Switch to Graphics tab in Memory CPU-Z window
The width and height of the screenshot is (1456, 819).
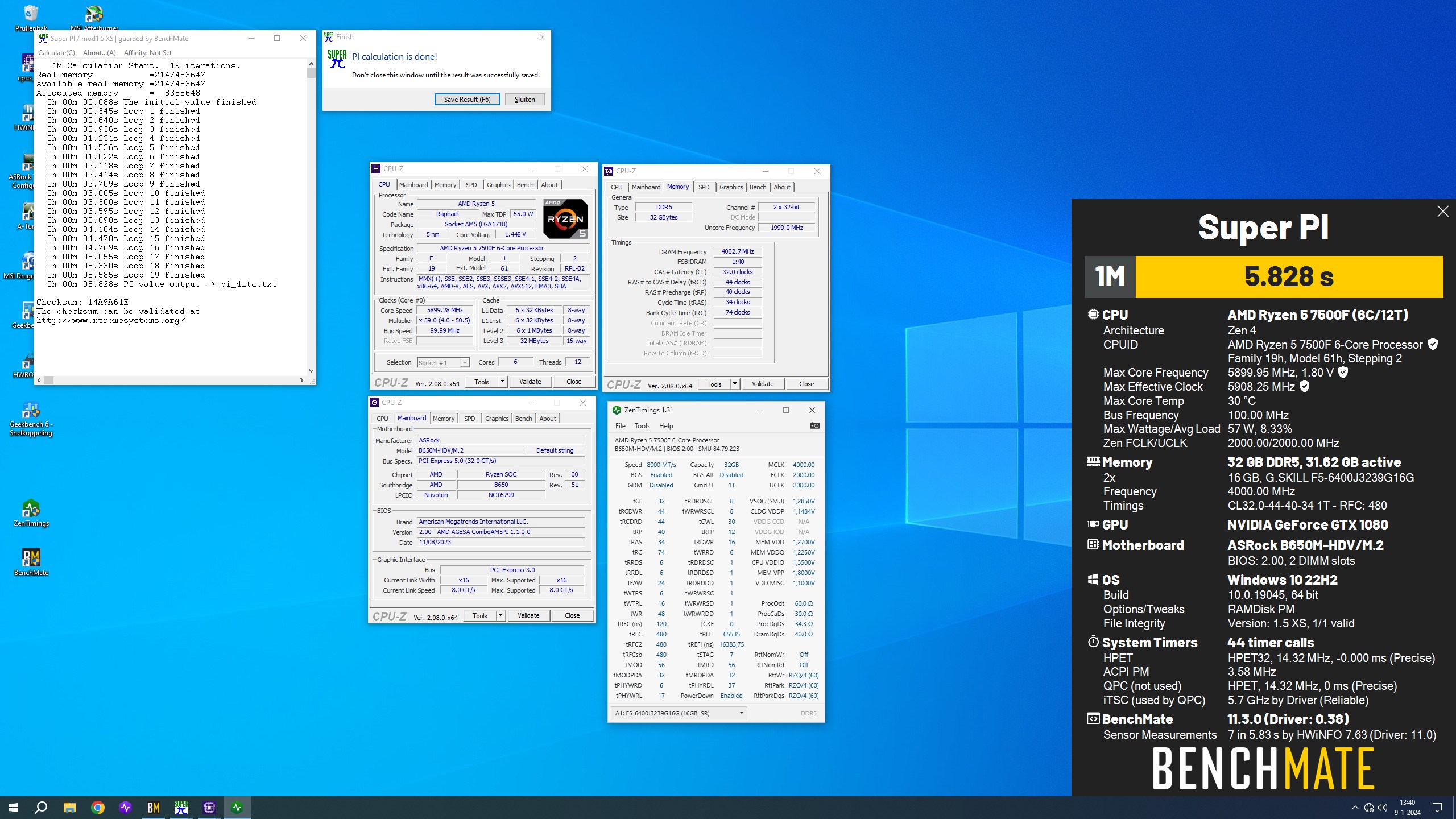[x=731, y=187]
